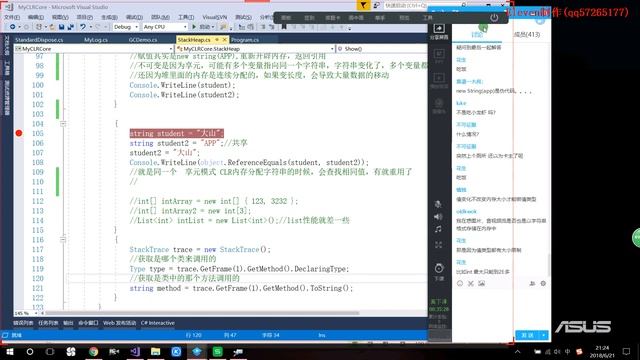Open the action center notification icon
The image size is (640, 360).
(x=627, y=351)
